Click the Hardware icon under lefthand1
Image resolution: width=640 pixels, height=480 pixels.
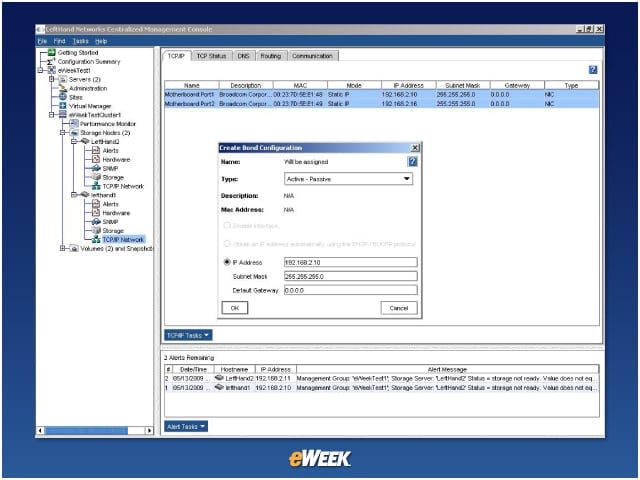tap(96, 213)
